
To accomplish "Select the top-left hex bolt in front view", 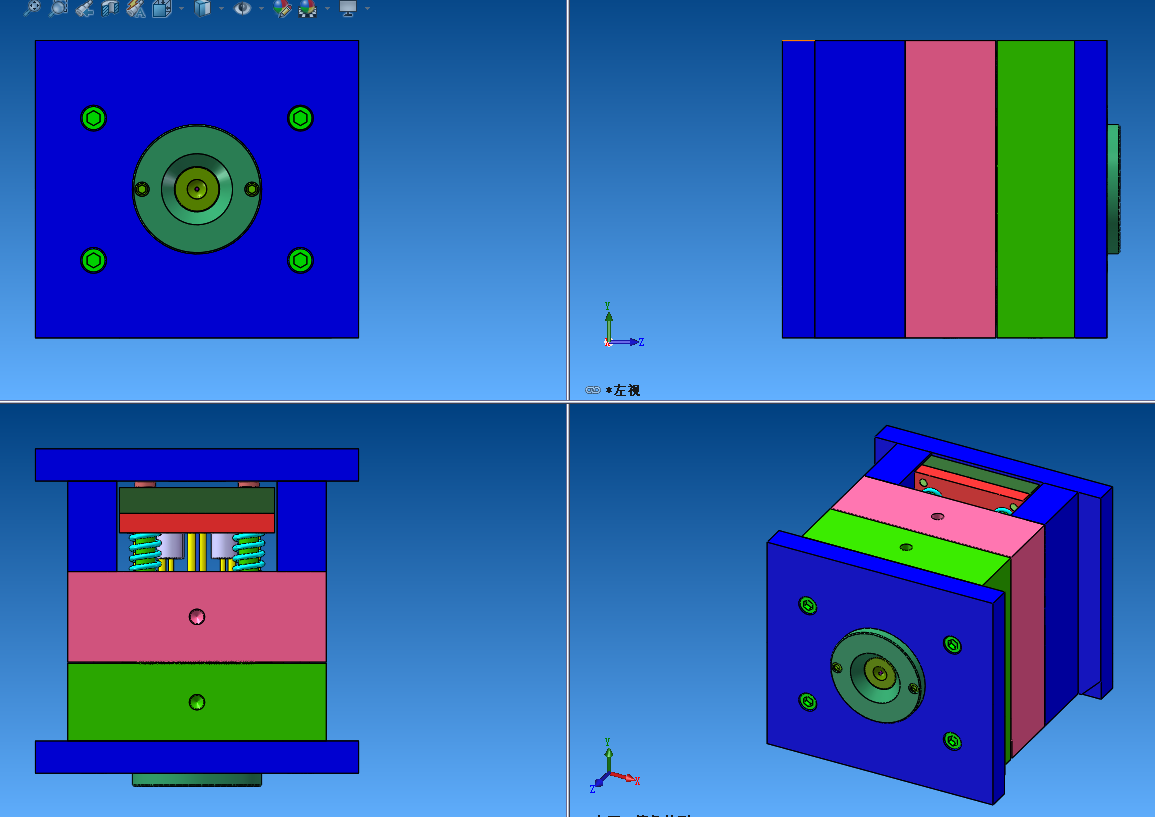I will pos(93,118).
